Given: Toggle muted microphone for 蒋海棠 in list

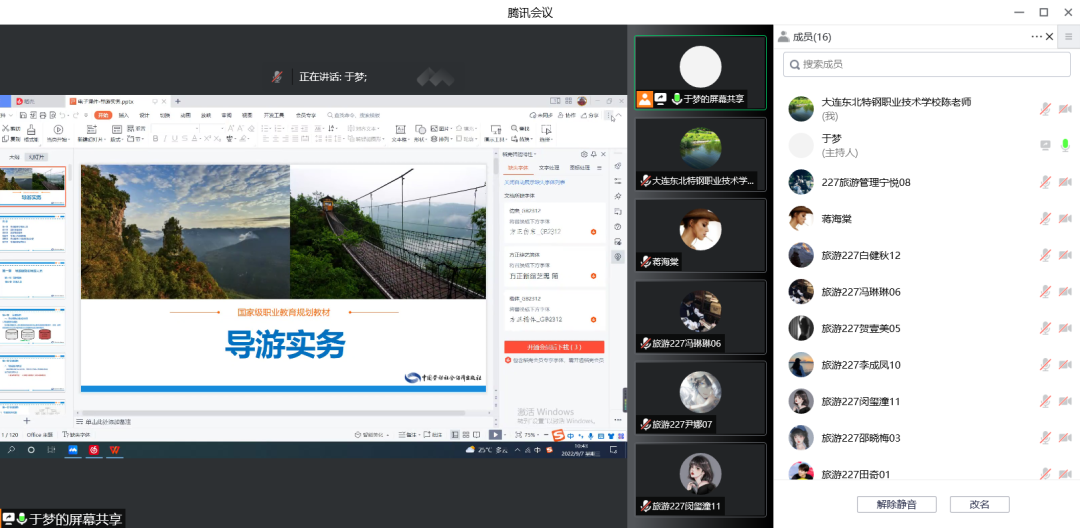Looking at the screenshot, I should (x=1045, y=218).
